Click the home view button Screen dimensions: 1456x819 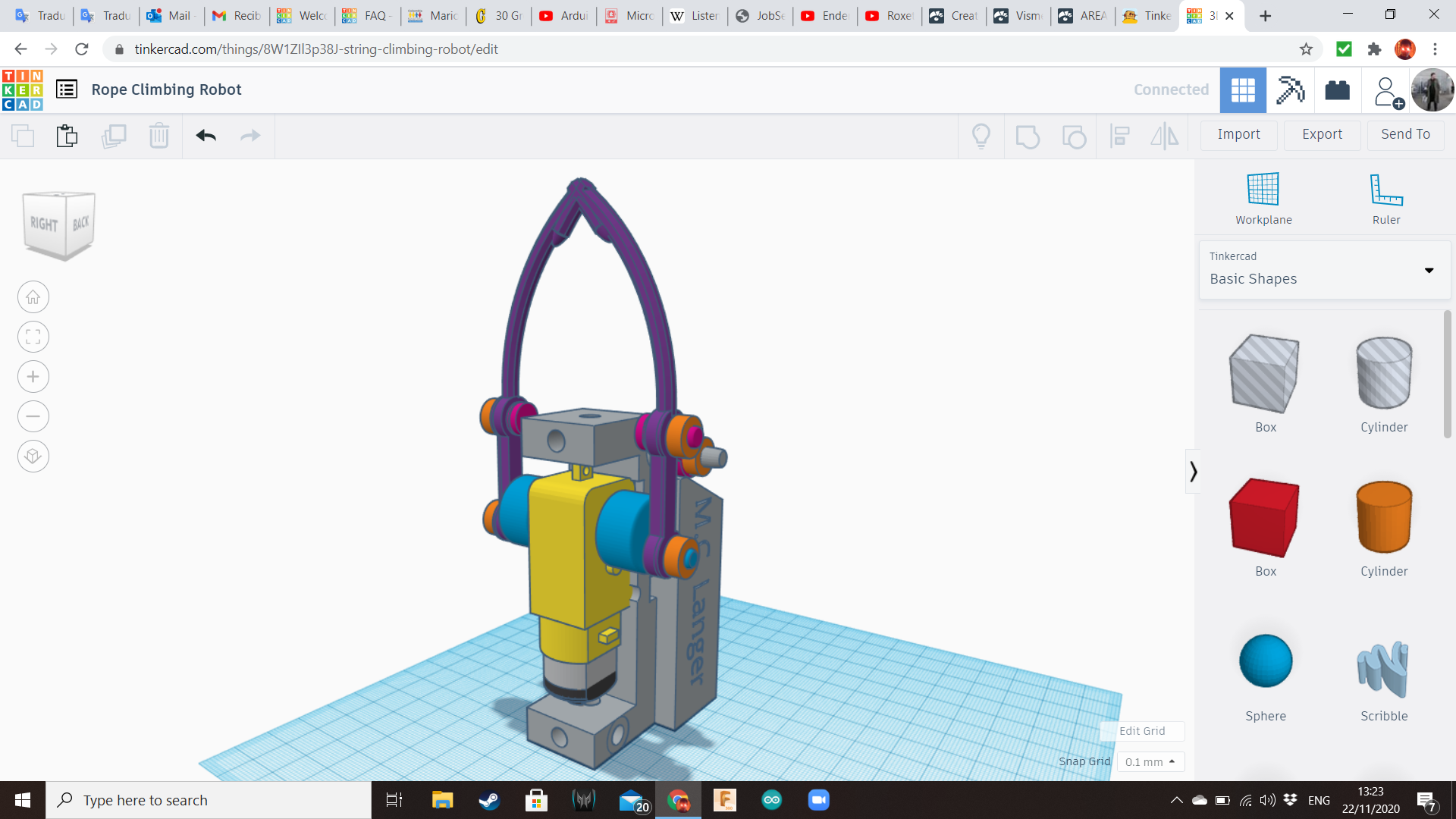point(33,297)
